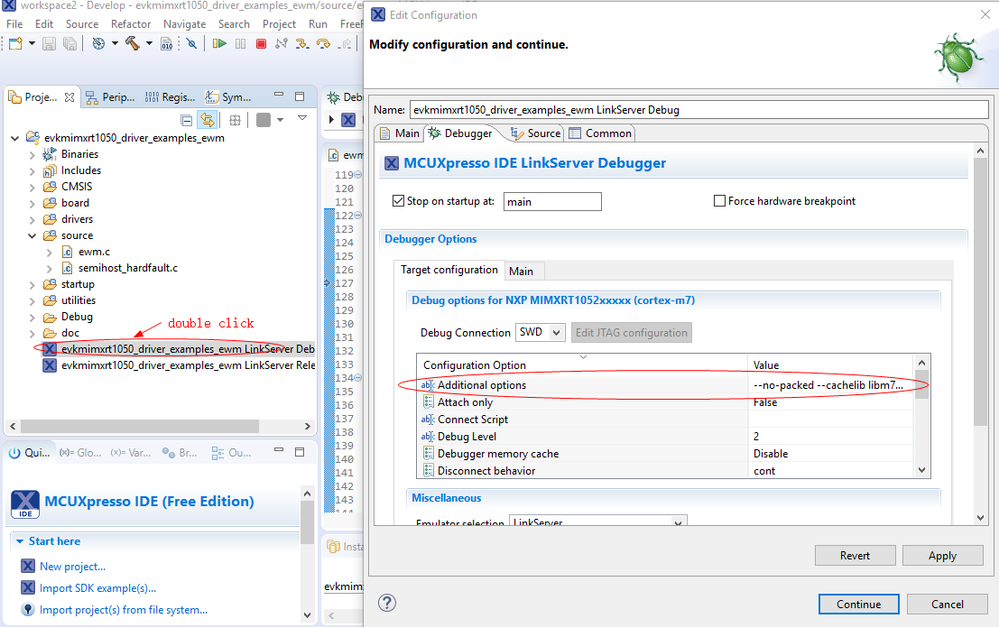Switch to the Symbol Viewer tab
This screenshot has width=999, height=627.
[x=228, y=97]
